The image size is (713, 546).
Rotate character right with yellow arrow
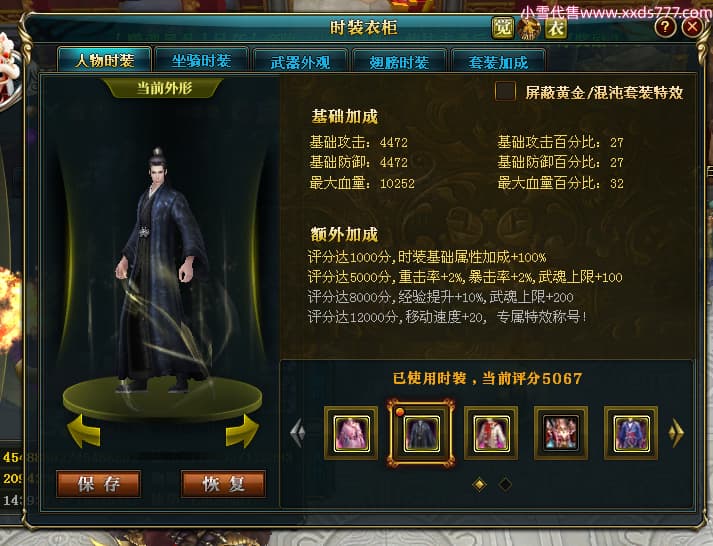click(242, 431)
